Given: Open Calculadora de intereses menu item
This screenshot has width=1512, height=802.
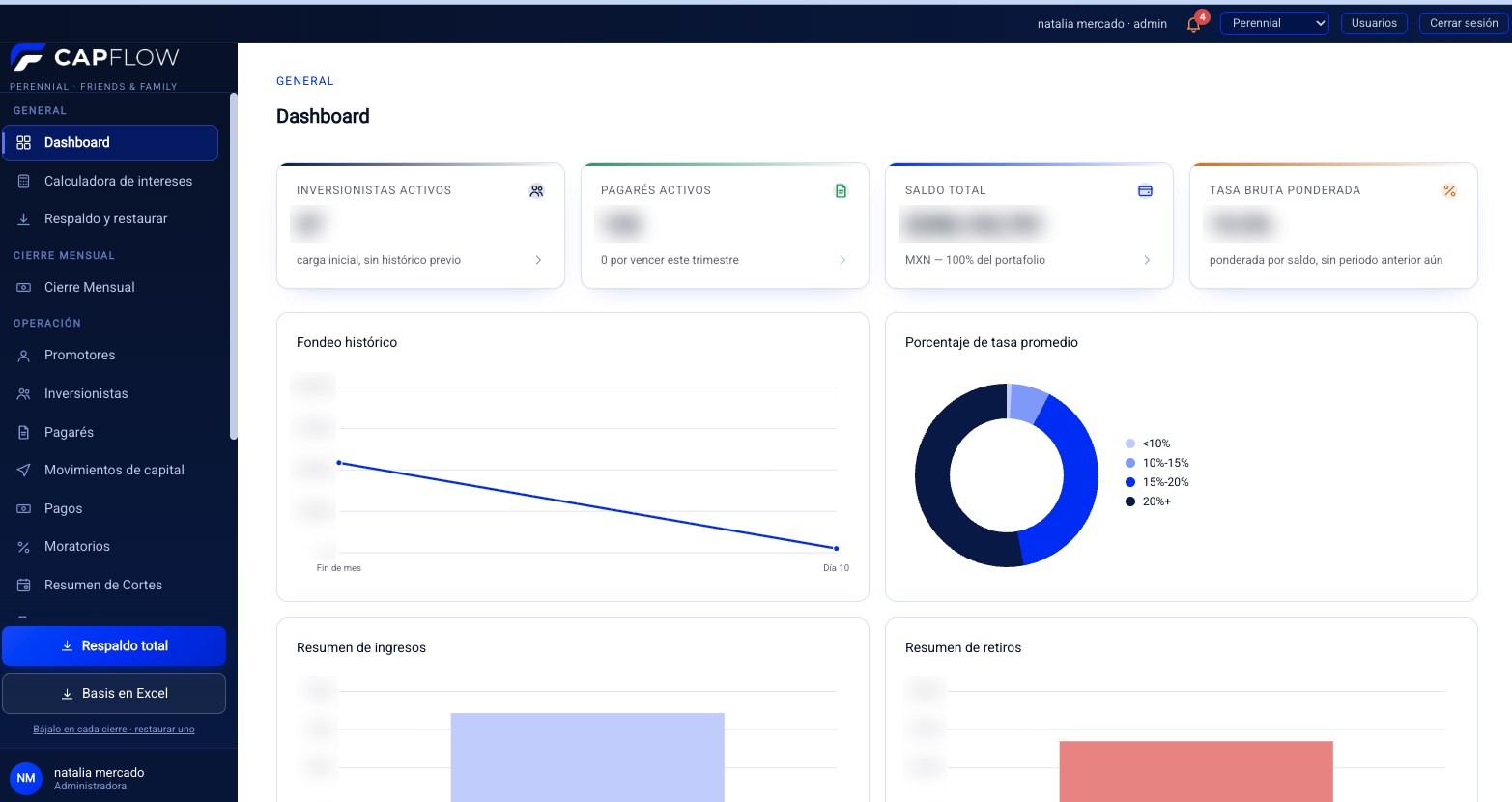Looking at the screenshot, I should pyautogui.click(x=110, y=182).
